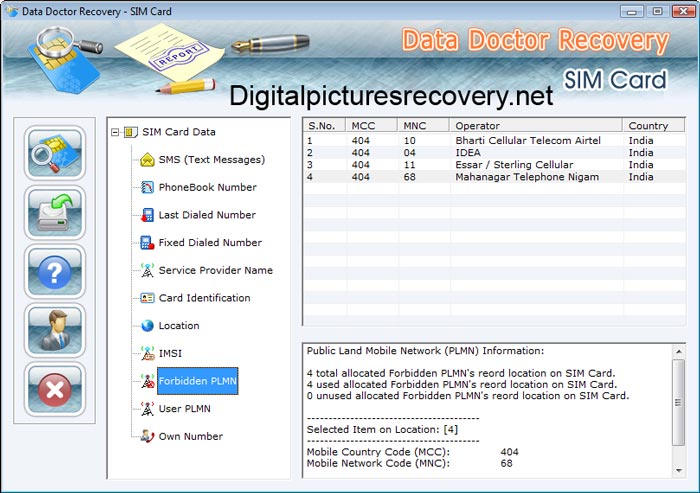Click the Last Dialed Number phone icon
This screenshot has height=493, width=700.
(x=147, y=215)
